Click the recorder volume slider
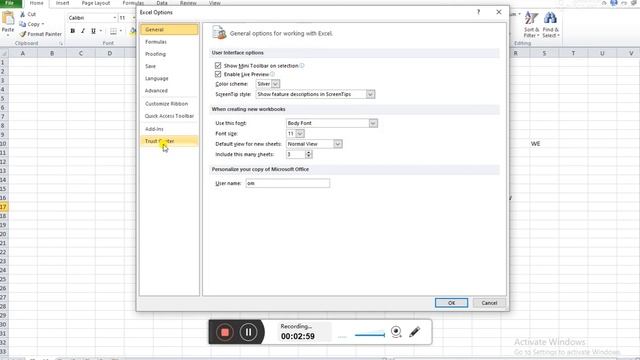This screenshot has width=640, height=360. (x=370, y=335)
